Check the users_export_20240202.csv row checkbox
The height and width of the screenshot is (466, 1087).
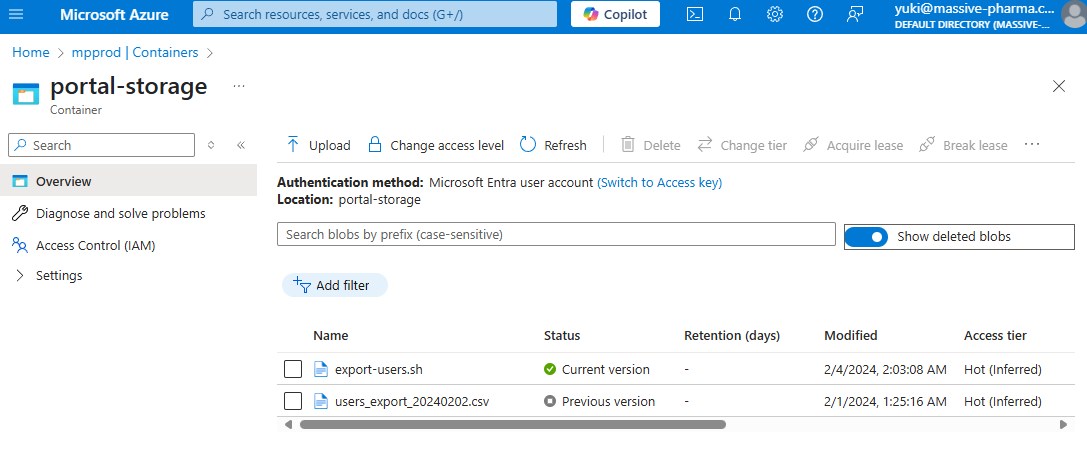coord(293,401)
